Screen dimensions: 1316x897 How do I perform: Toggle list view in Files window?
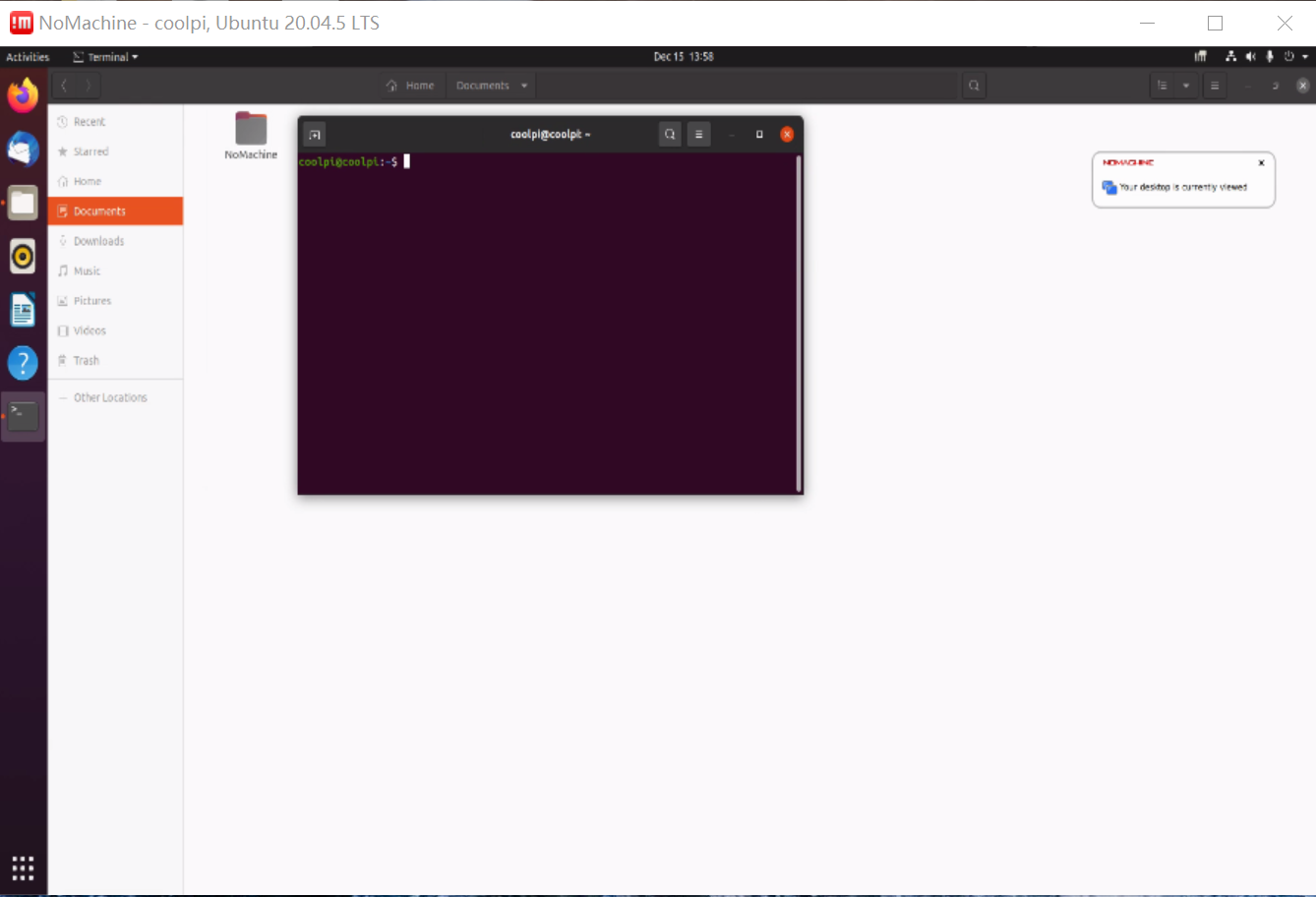coord(1163,86)
